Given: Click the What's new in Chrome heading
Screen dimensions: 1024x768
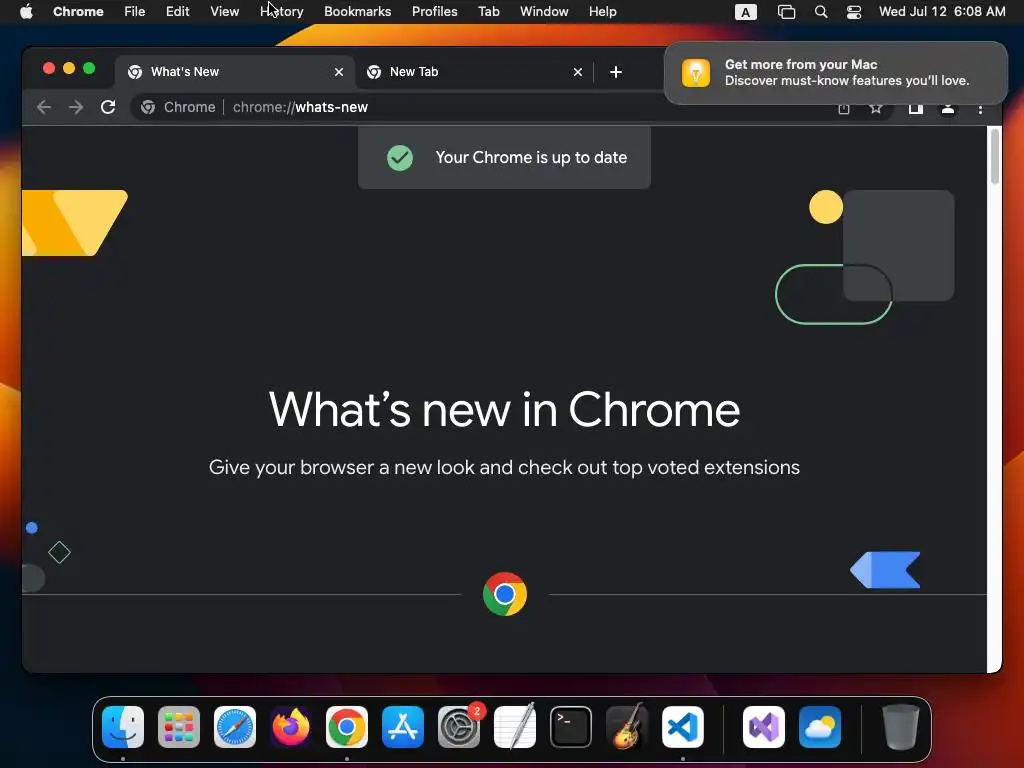Looking at the screenshot, I should [504, 409].
